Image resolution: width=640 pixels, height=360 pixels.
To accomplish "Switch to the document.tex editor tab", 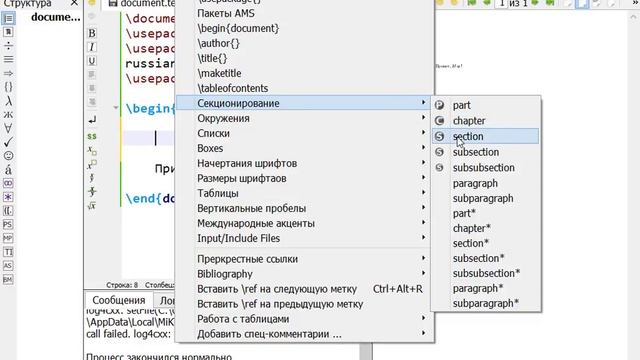I will pyautogui.click(x=142, y=4).
